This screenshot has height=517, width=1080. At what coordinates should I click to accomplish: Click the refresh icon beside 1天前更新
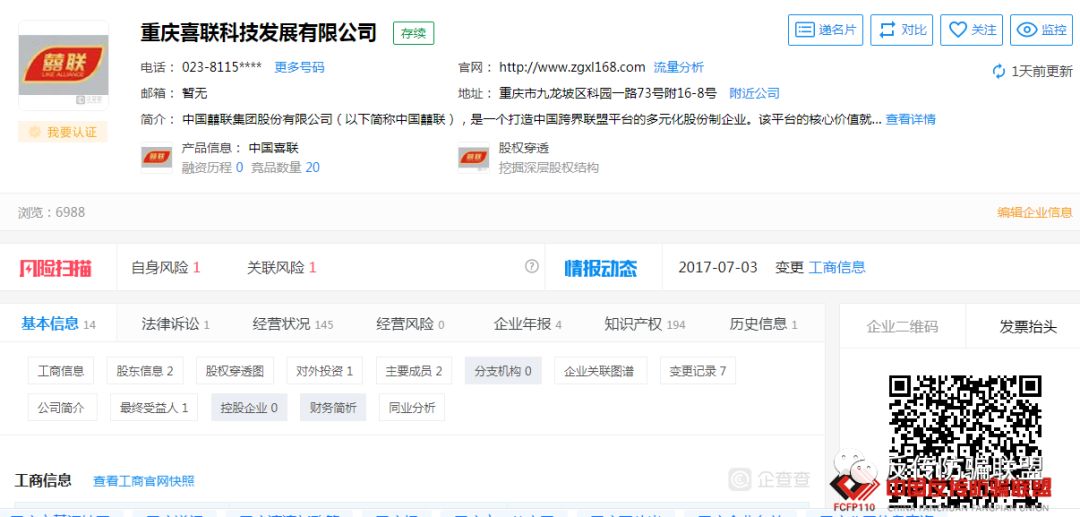[x=999, y=71]
